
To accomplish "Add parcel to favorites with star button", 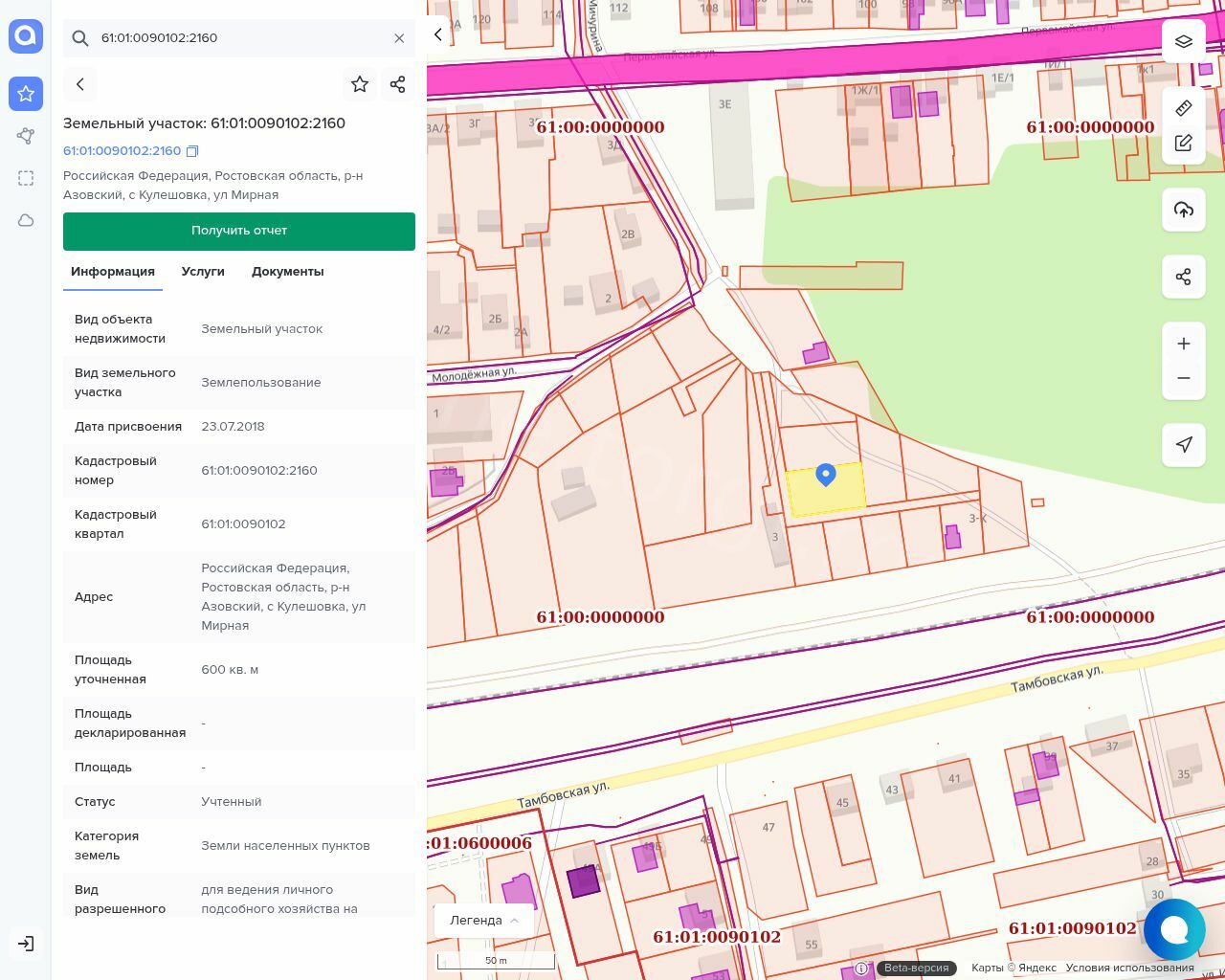I will click(x=360, y=84).
